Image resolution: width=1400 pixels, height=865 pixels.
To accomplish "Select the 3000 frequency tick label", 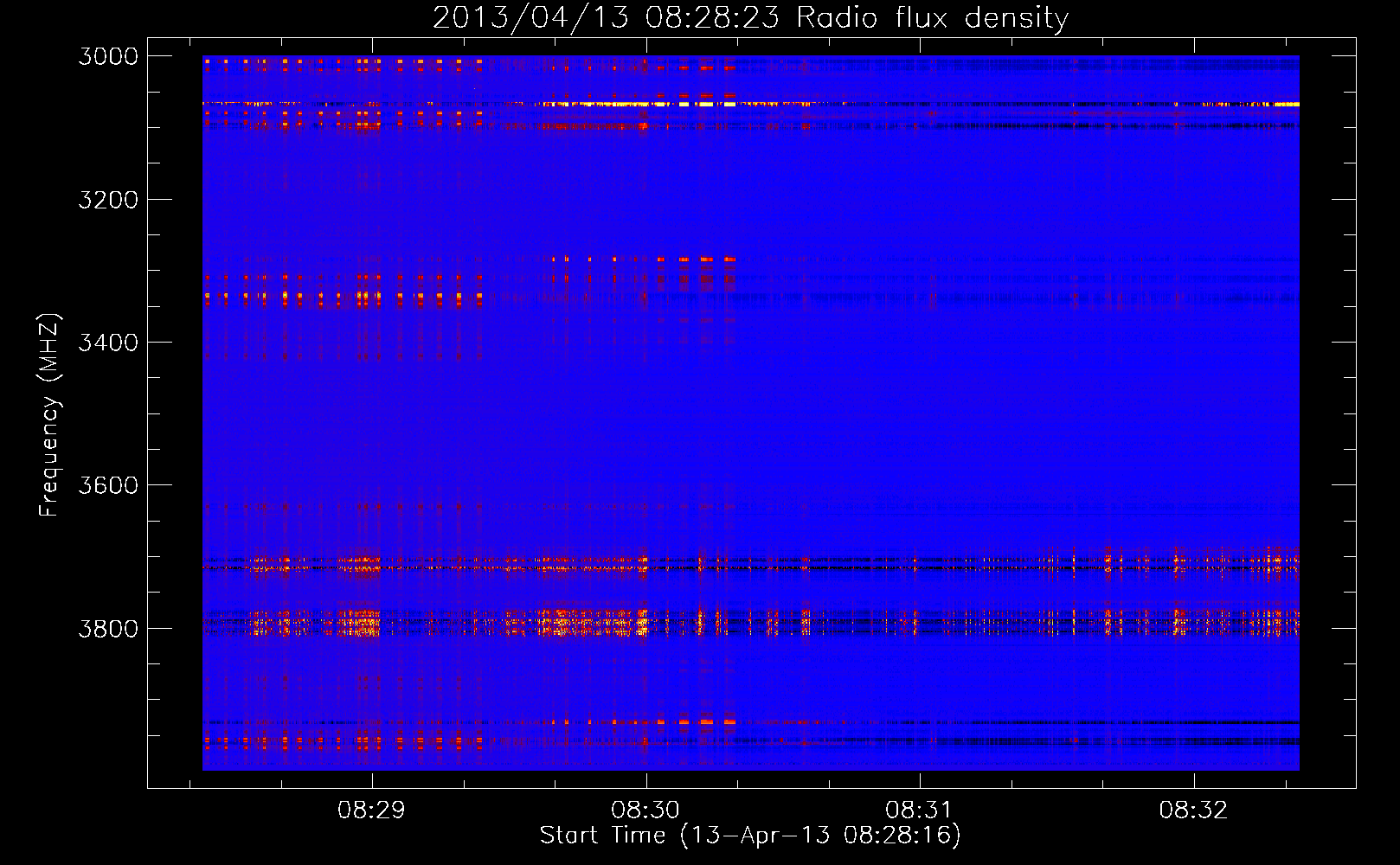I will coord(108,56).
